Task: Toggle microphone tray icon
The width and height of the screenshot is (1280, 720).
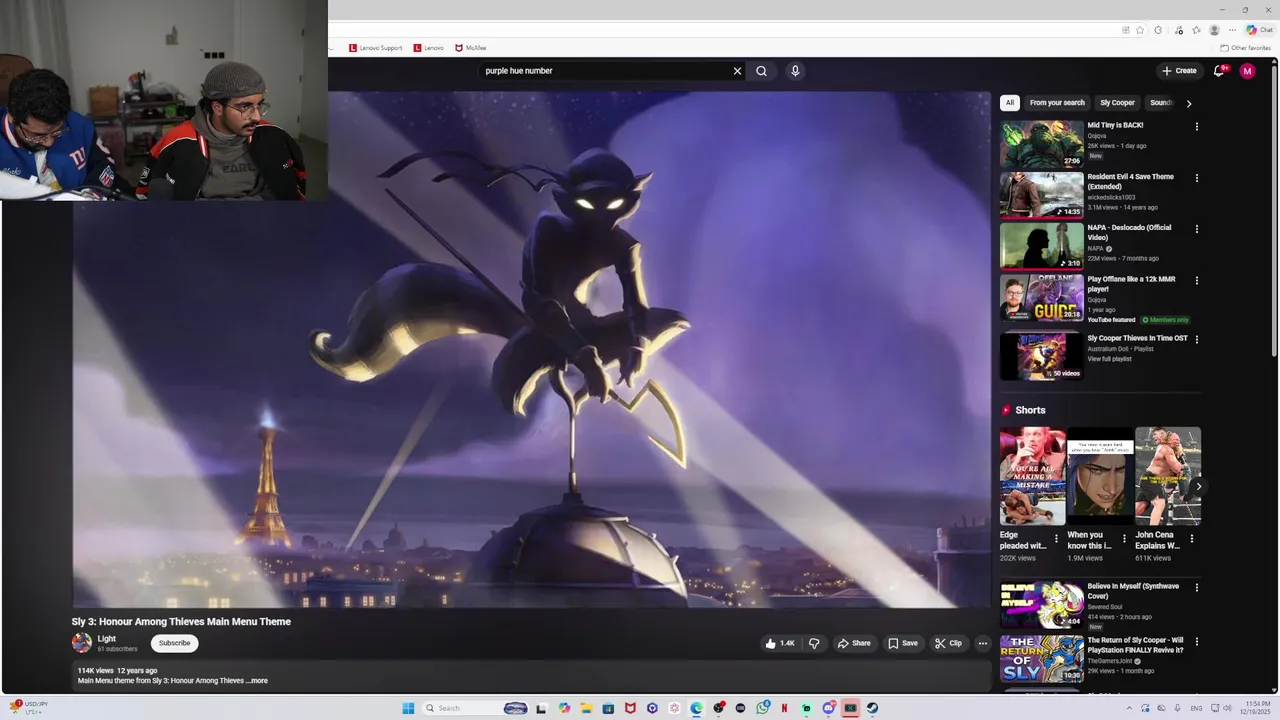Action: click(1177, 708)
